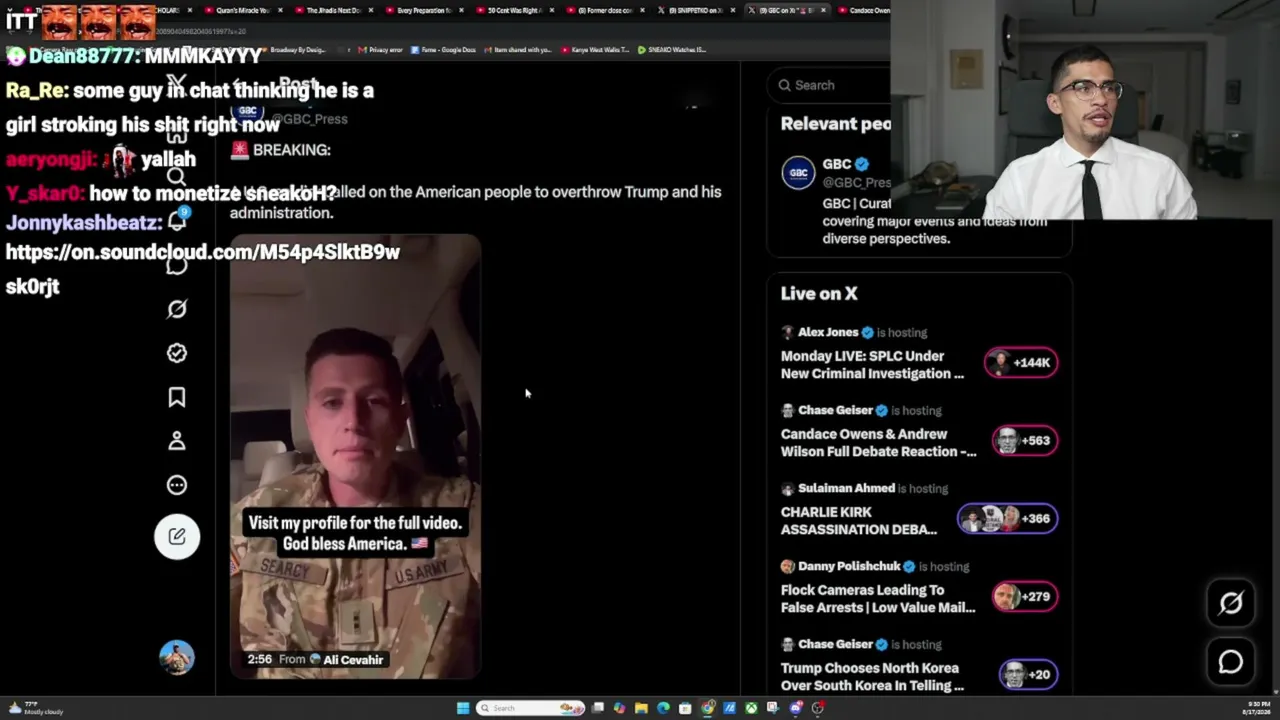Click the Live on X heading

click(819, 293)
